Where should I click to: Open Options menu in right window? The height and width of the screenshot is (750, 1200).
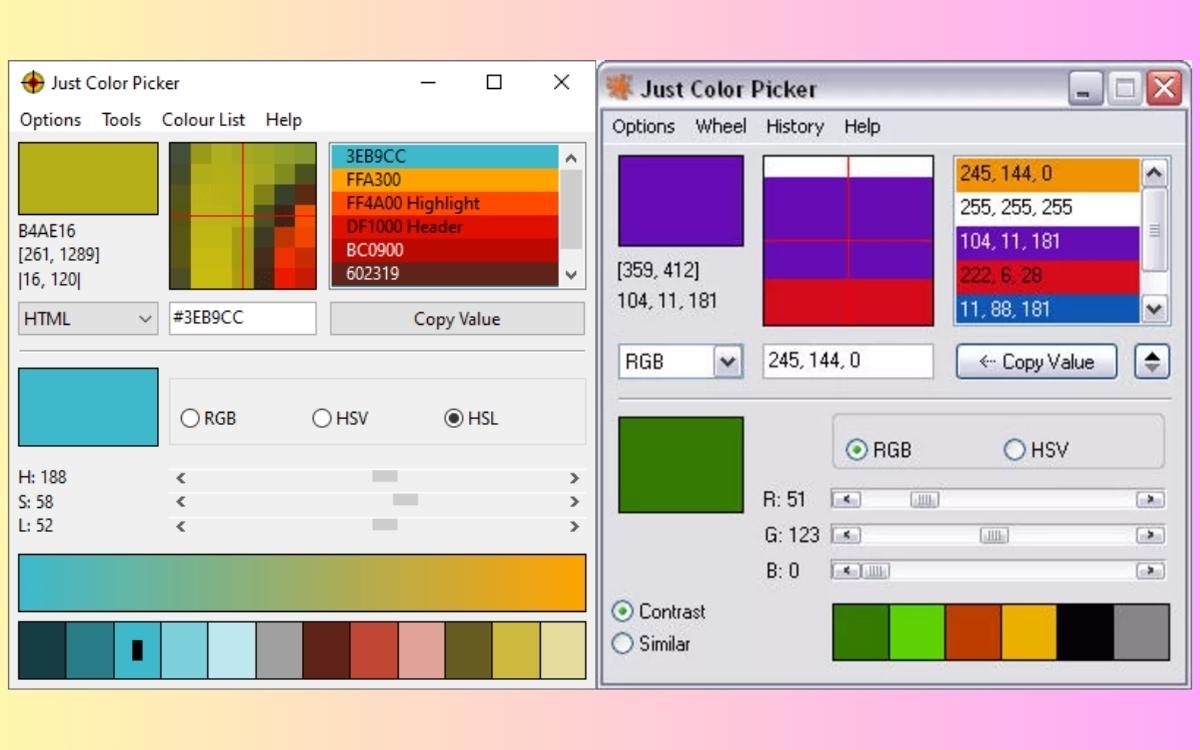[x=643, y=126]
